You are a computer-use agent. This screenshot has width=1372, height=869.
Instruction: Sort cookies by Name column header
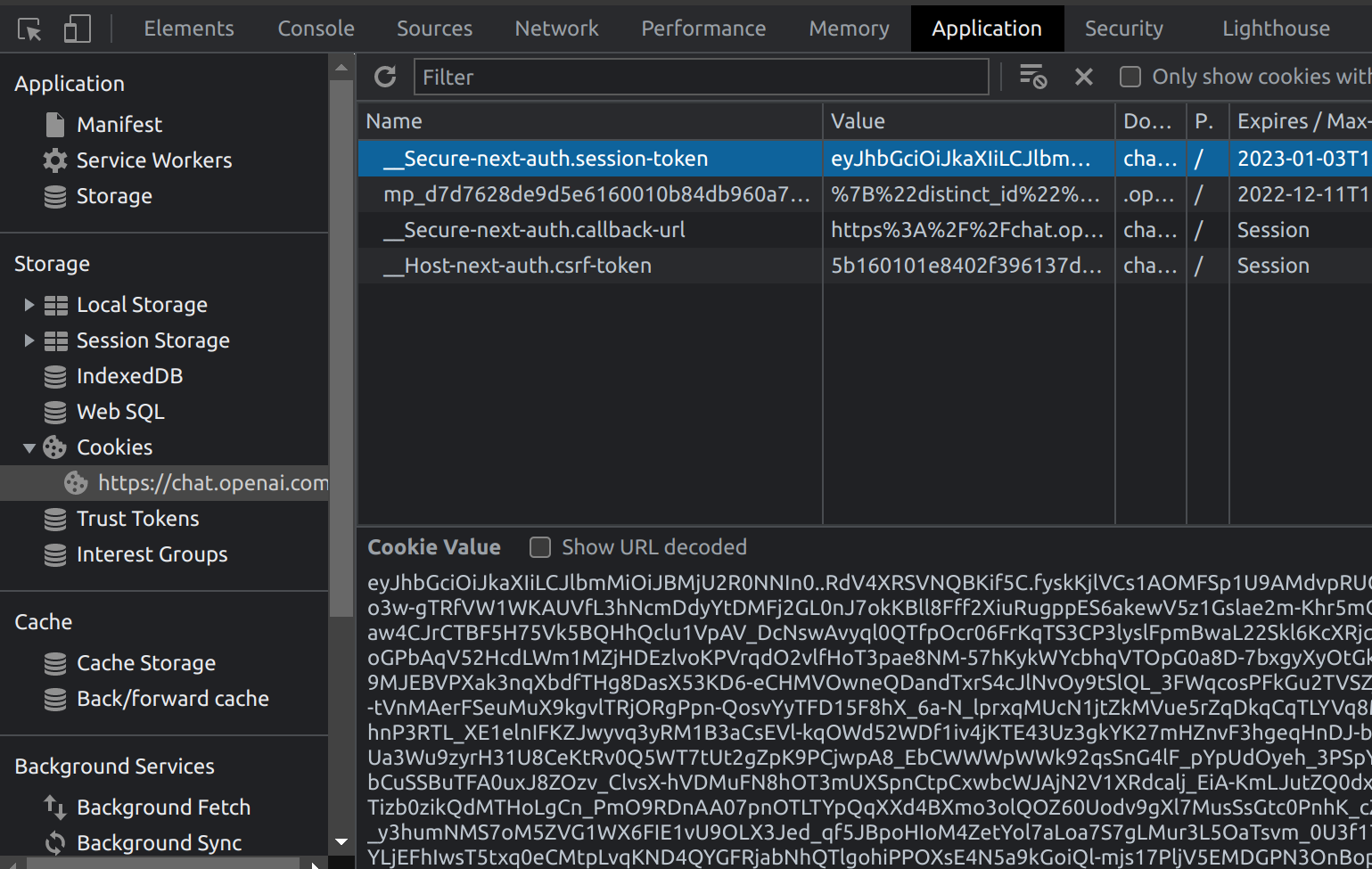(x=588, y=121)
